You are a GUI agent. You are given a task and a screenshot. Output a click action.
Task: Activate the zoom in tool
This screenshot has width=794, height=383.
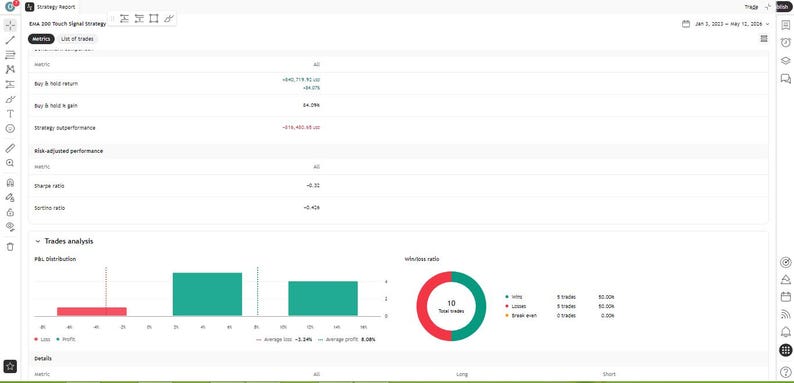coord(10,163)
